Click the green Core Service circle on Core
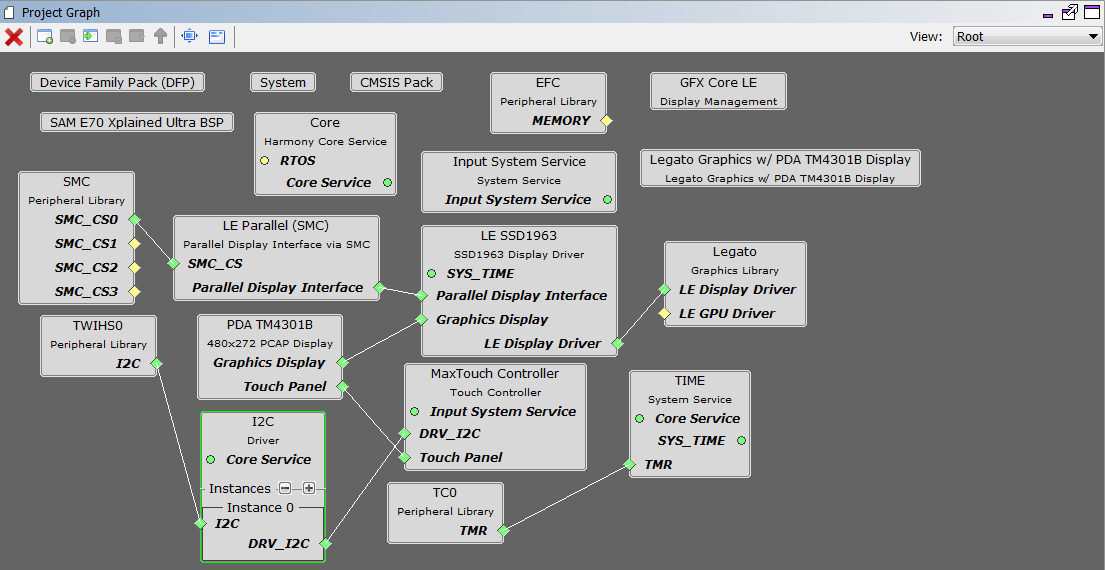 tap(387, 182)
